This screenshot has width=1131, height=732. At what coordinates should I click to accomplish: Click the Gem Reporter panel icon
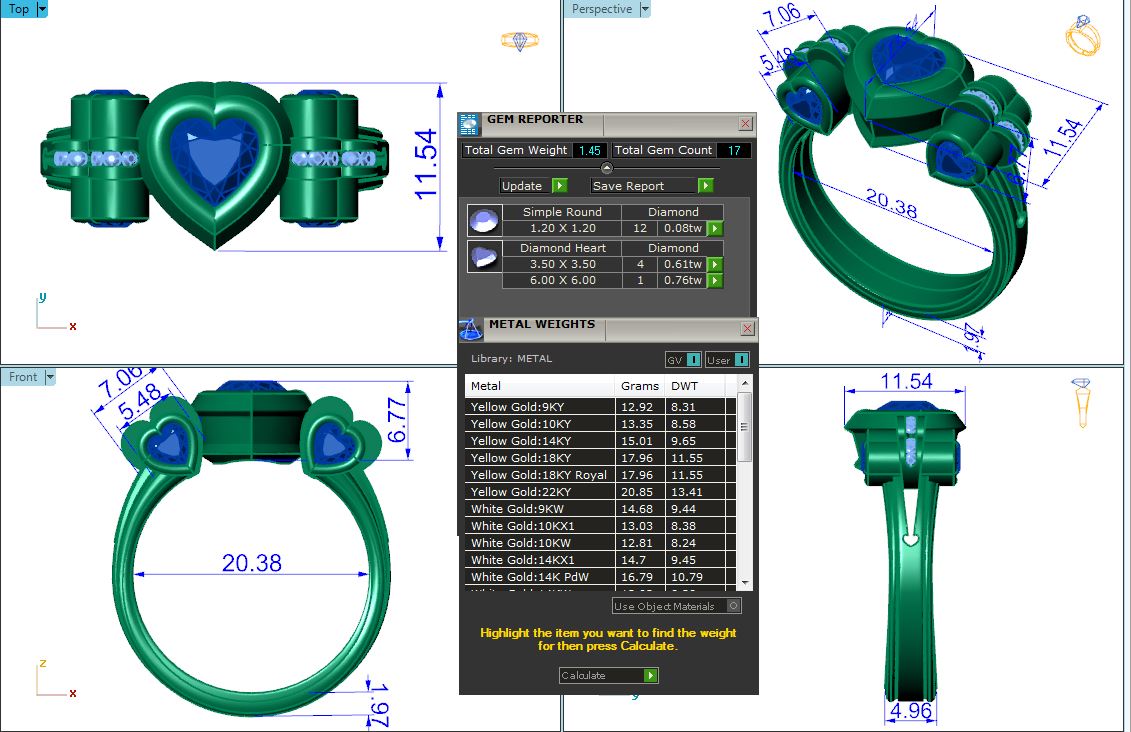tap(469, 124)
